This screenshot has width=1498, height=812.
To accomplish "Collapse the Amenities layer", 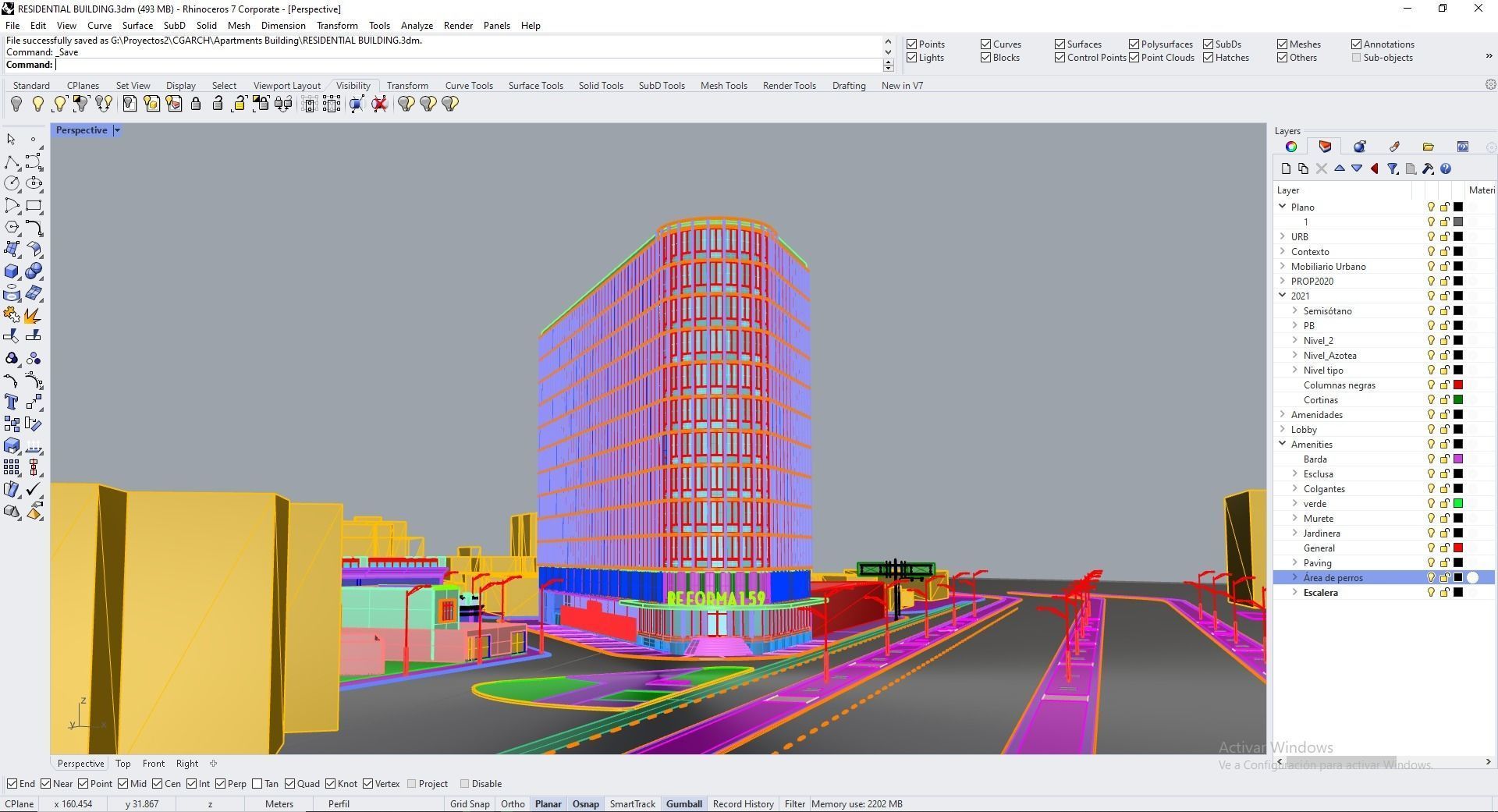I will [1282, 444].
